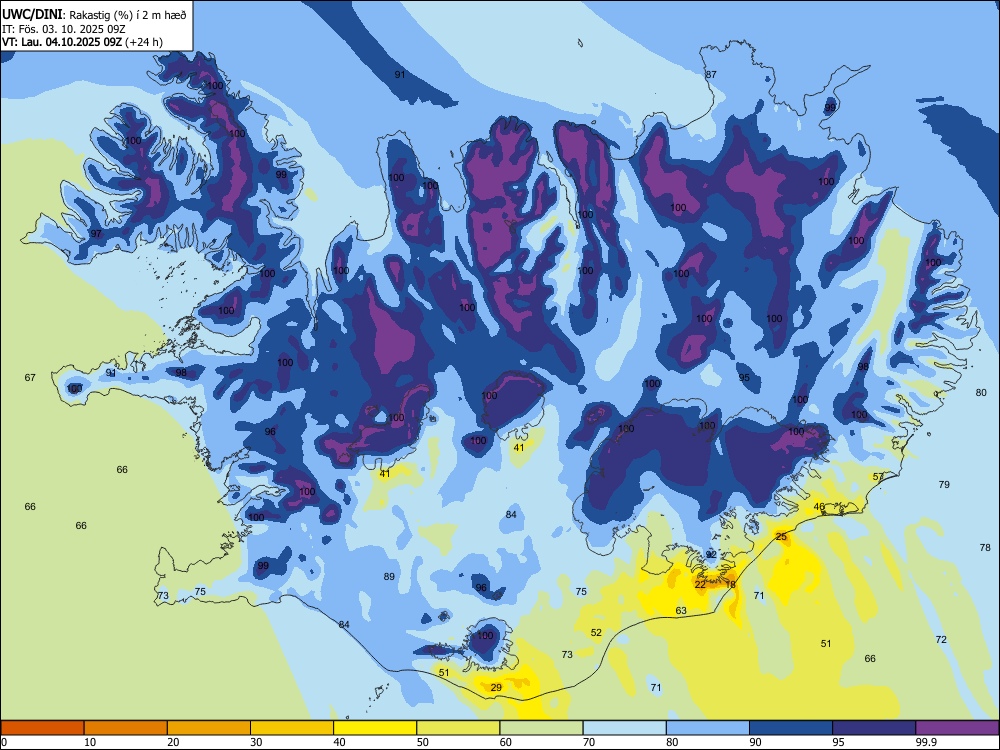Viewport: 1000px width, 750px height.
Task: Click the title 'UWC/DINI: Rakastig (%) í 2 m hæð'
Action: click(x=94, y=15)
